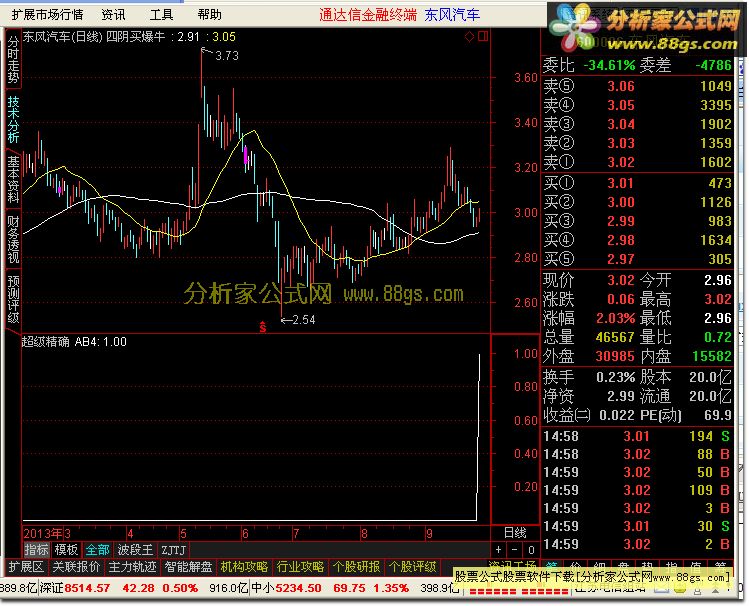Click the 3.73 high price marker
The height and width of the screenshot is (606, 749).
(x=226, y=56)
